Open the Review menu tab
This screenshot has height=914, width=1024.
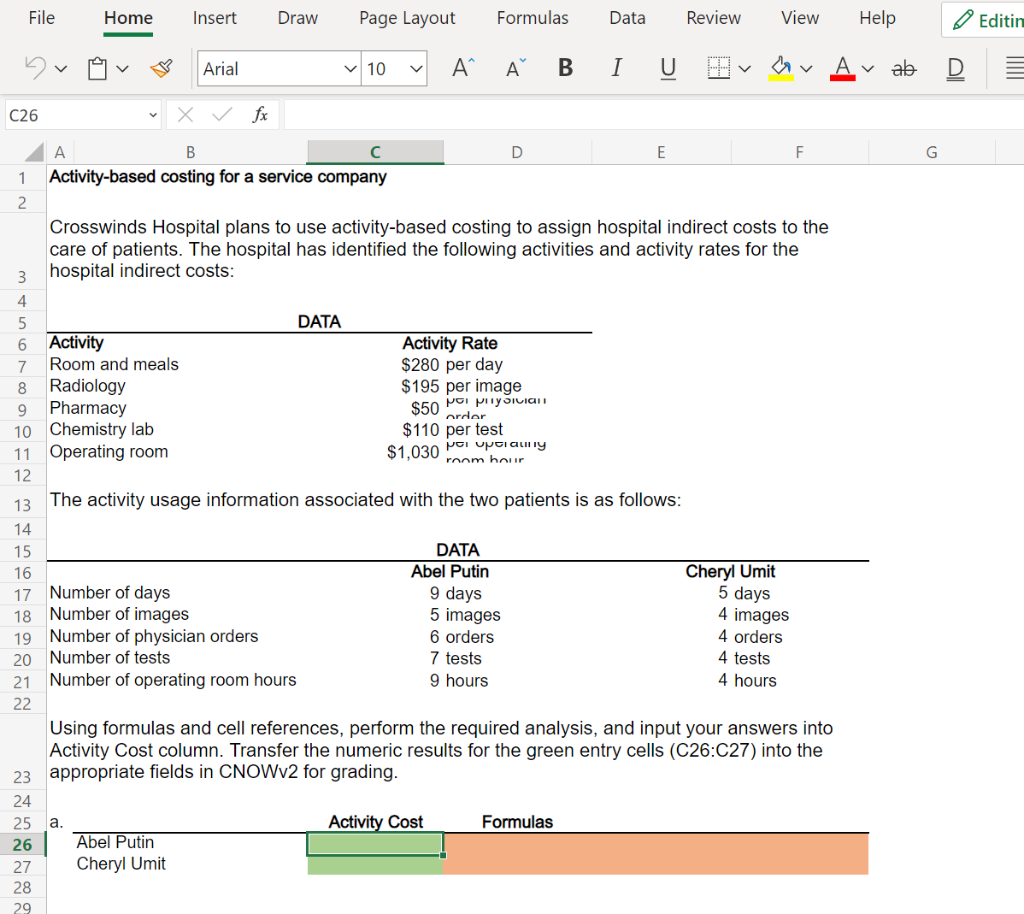pos(713,18)
